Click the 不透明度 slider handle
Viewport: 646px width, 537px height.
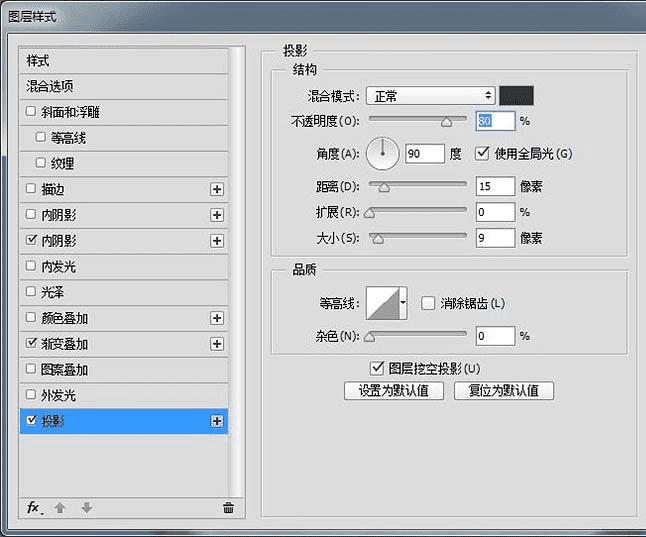click(x=446, y=122)
